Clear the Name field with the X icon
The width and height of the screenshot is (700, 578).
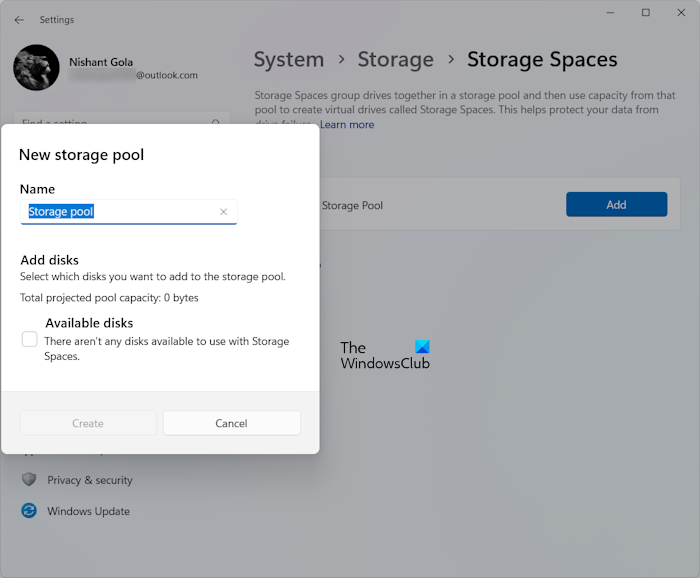pyautogui.click(x=223, y=212)
